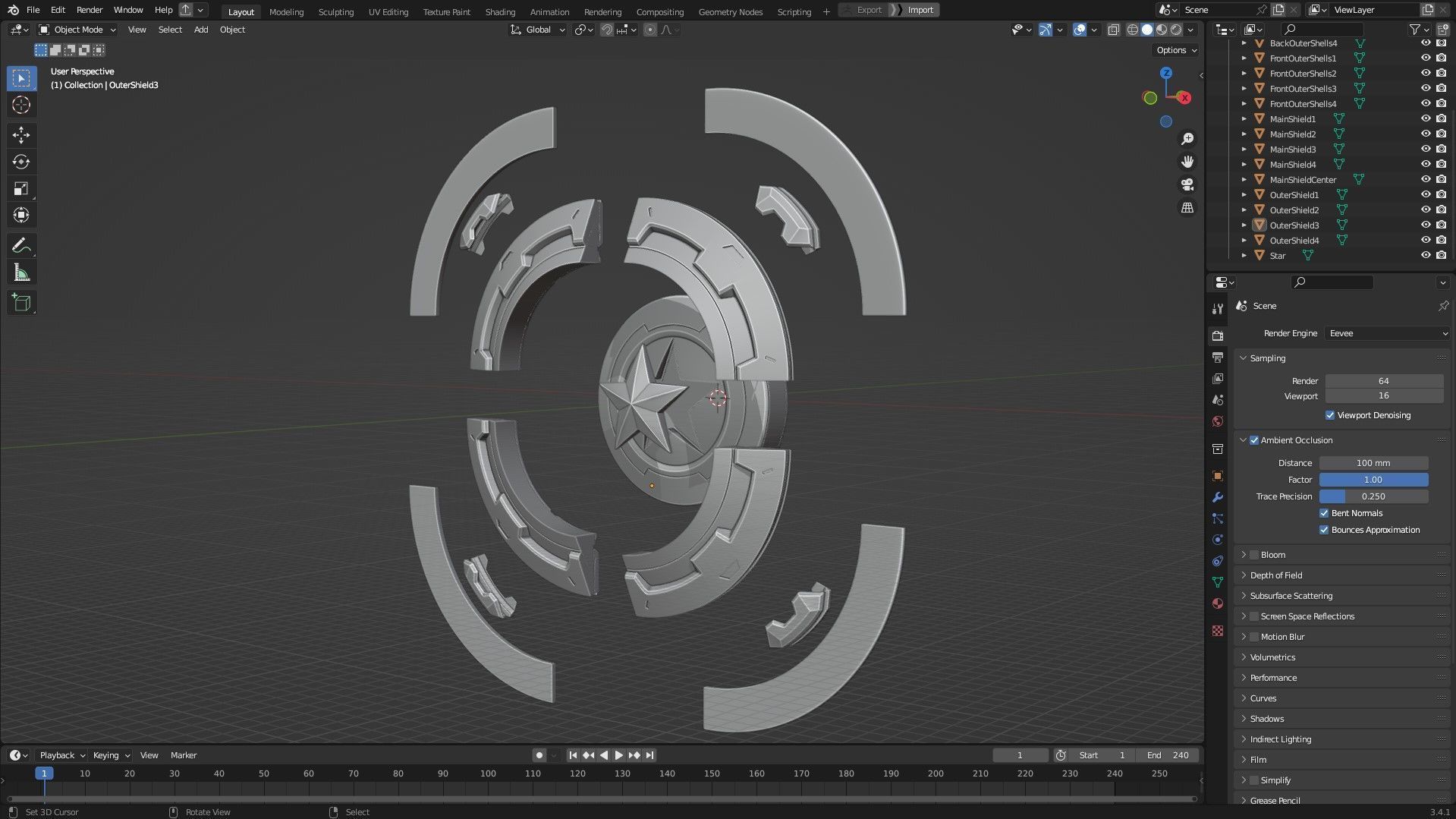Switch perspective/orthographic grid icon

pos(1187,207)
